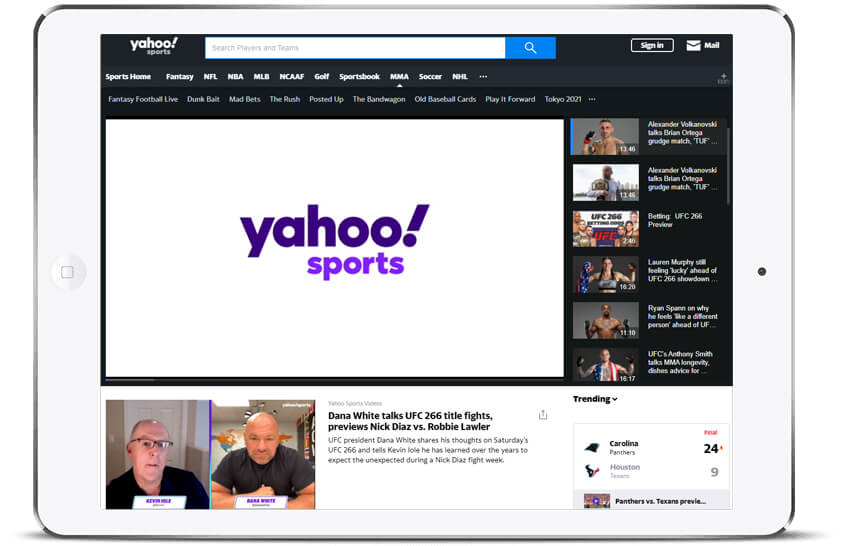The image size is (842, 546).
Task: Click Dana White article description text
Action: point(428,450)
